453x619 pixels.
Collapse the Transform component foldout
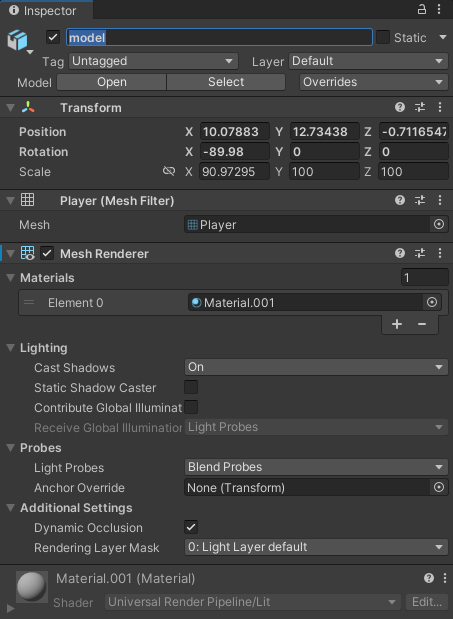click(11, 107)
